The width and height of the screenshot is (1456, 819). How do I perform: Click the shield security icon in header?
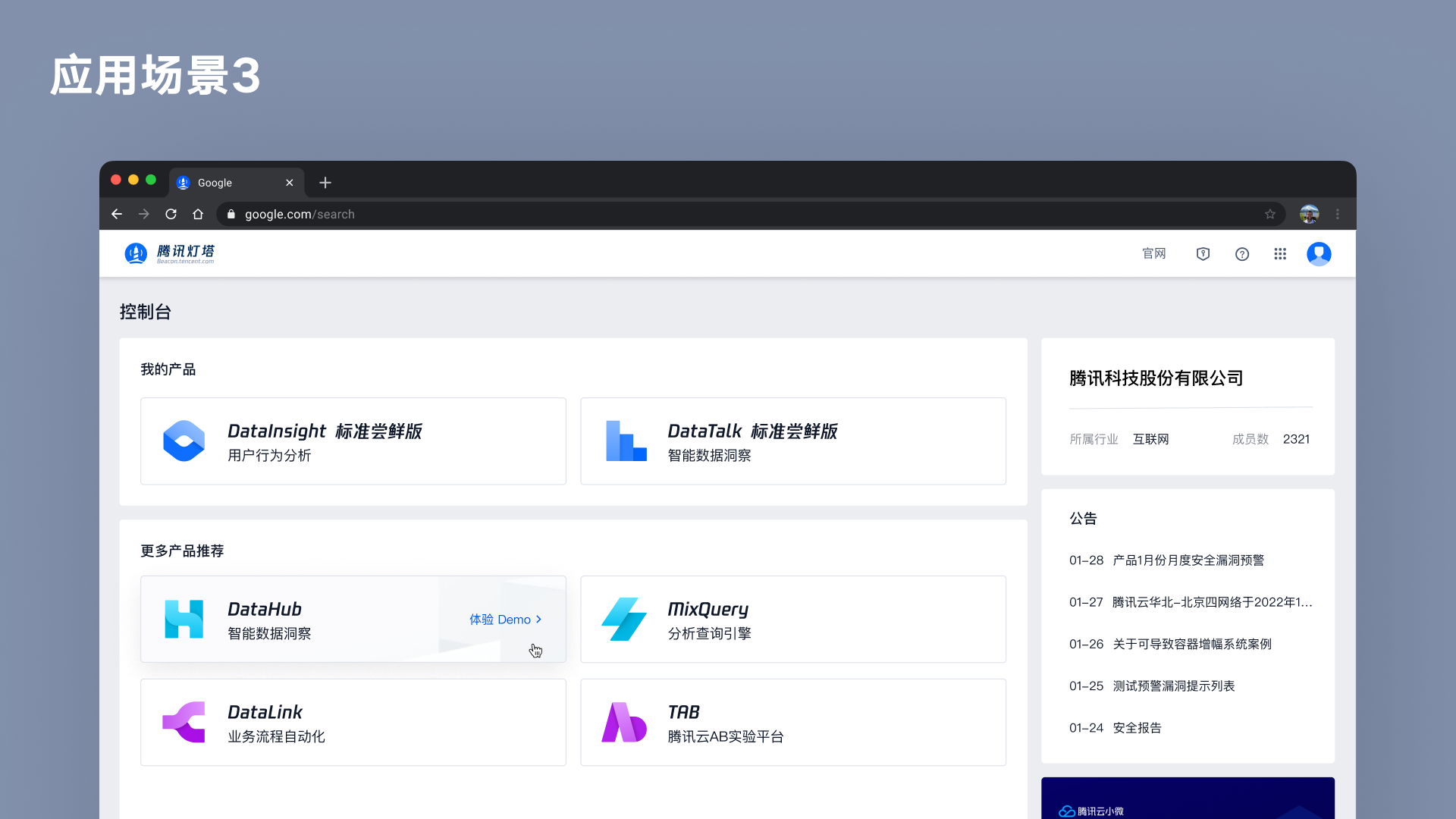[x=1203, y=254]
